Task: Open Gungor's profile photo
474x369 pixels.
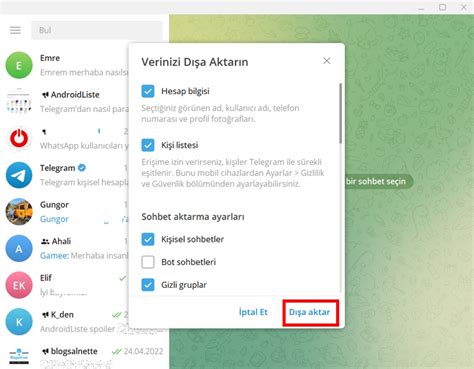Action: click(19, 212)
